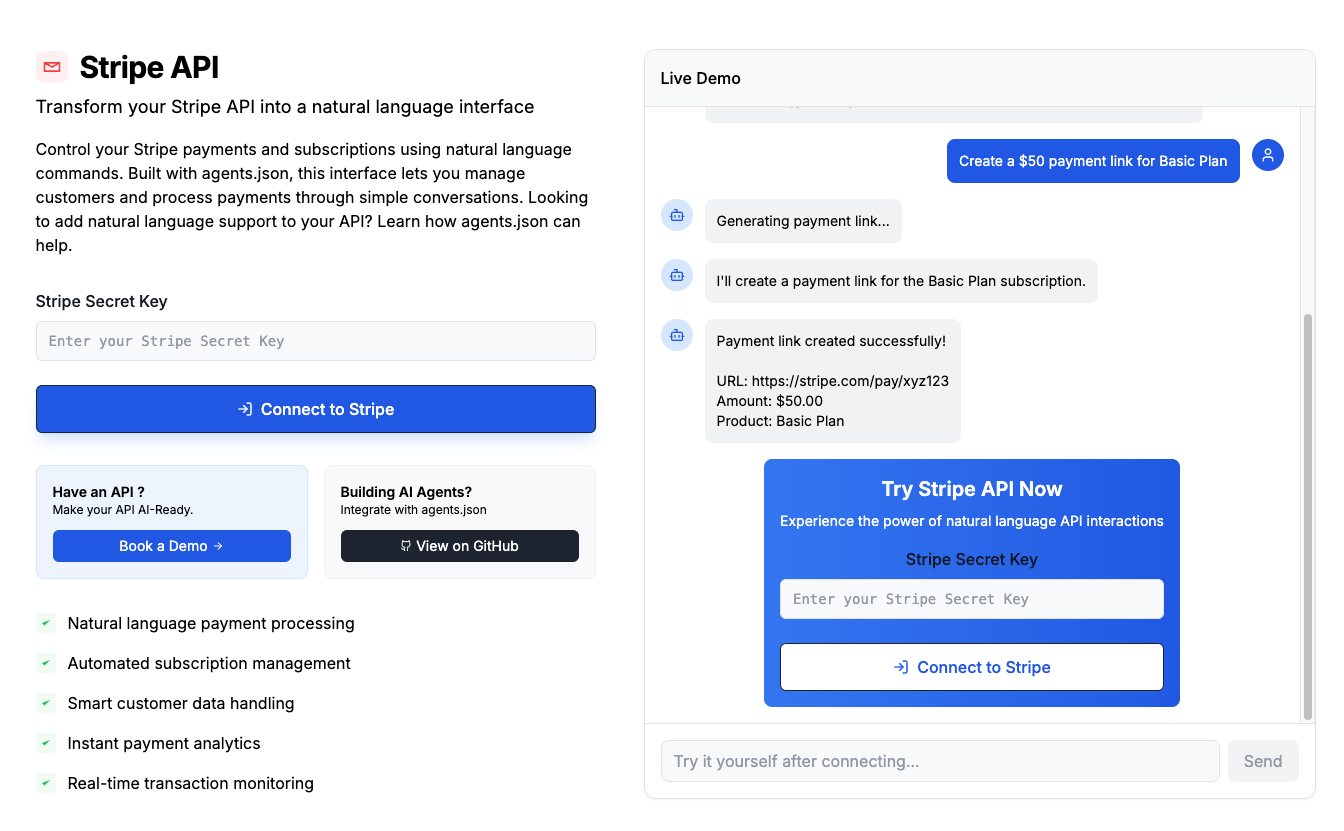Screen dimensions: 1344x831
Task: Click the Book a Demo button
Action: coord(171,546)
